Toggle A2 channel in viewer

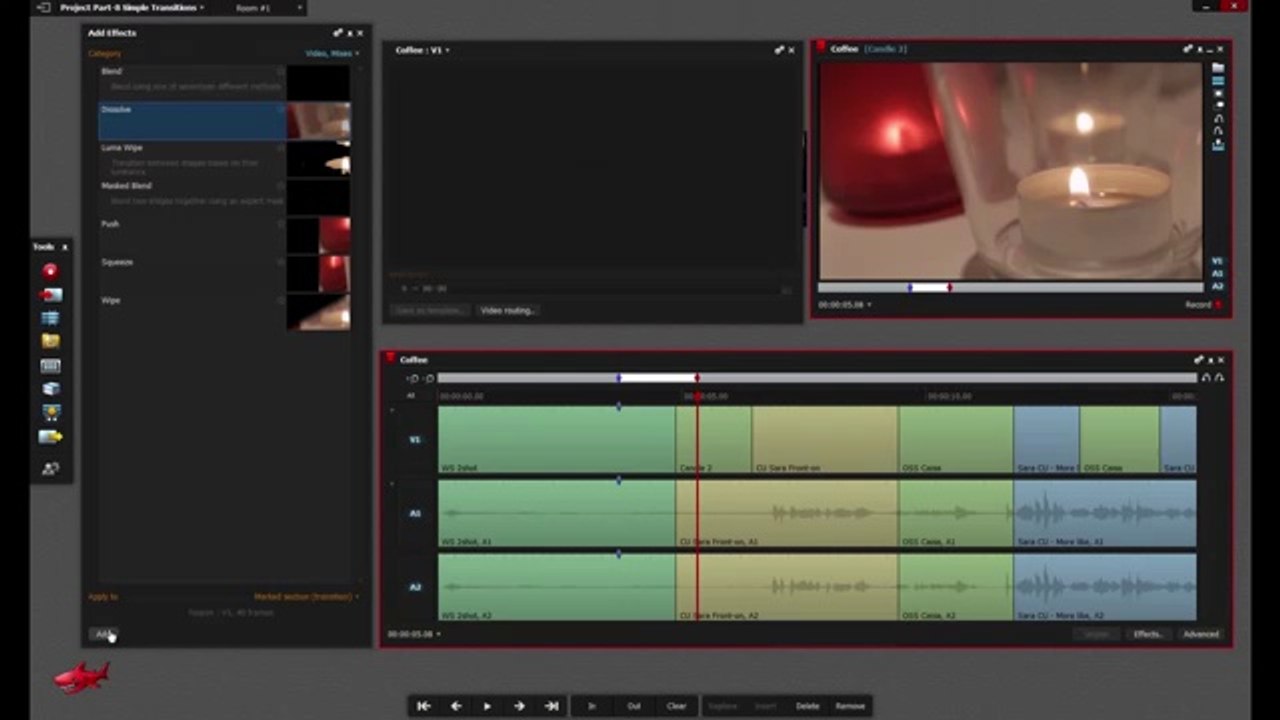coord(1217,286)
